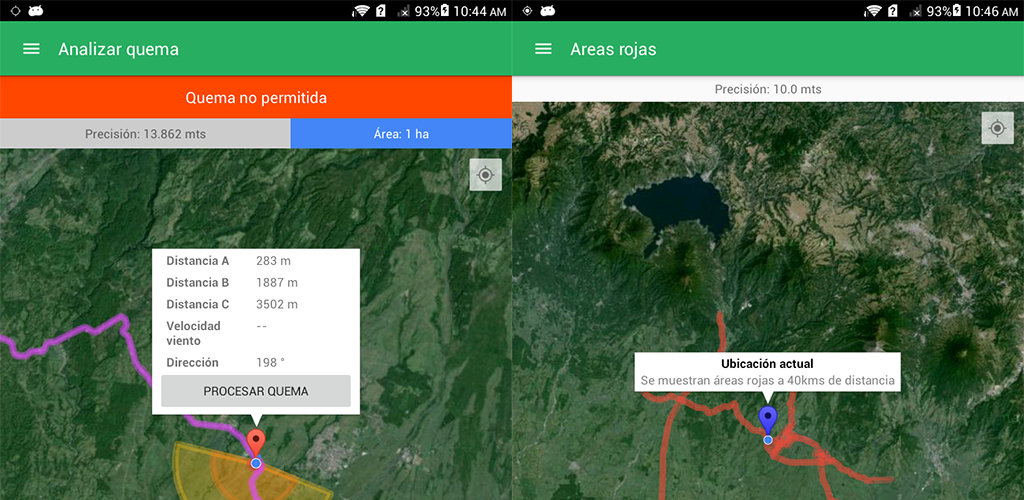Tap the 10:46 AM clock

click(x=991, y=11)
